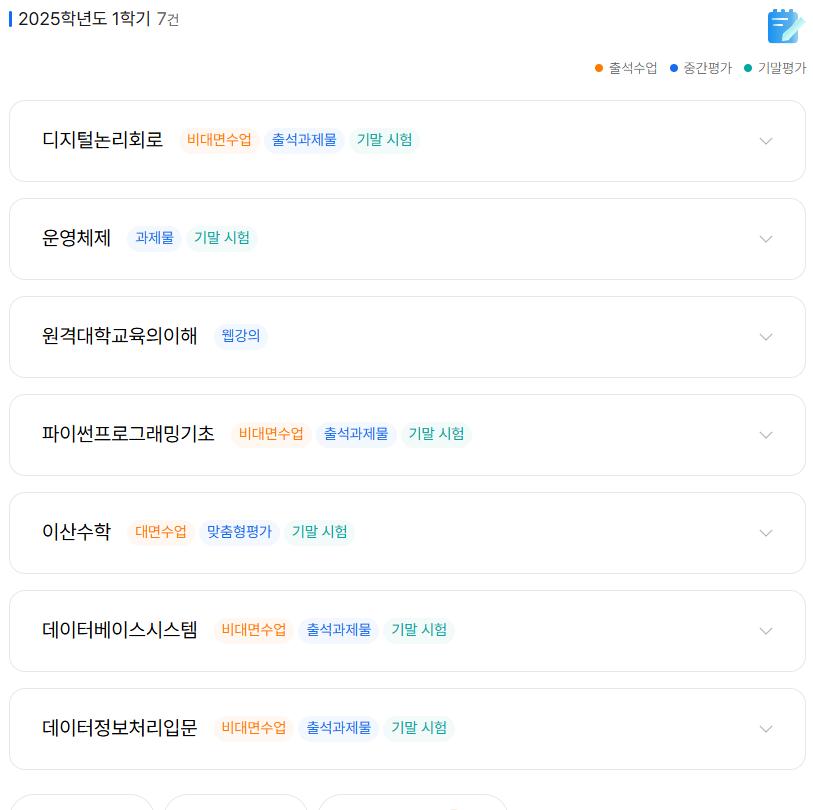Expand the 디지털논리회로 course chevron
Screen dimensions: 813x810
point(766,141)
